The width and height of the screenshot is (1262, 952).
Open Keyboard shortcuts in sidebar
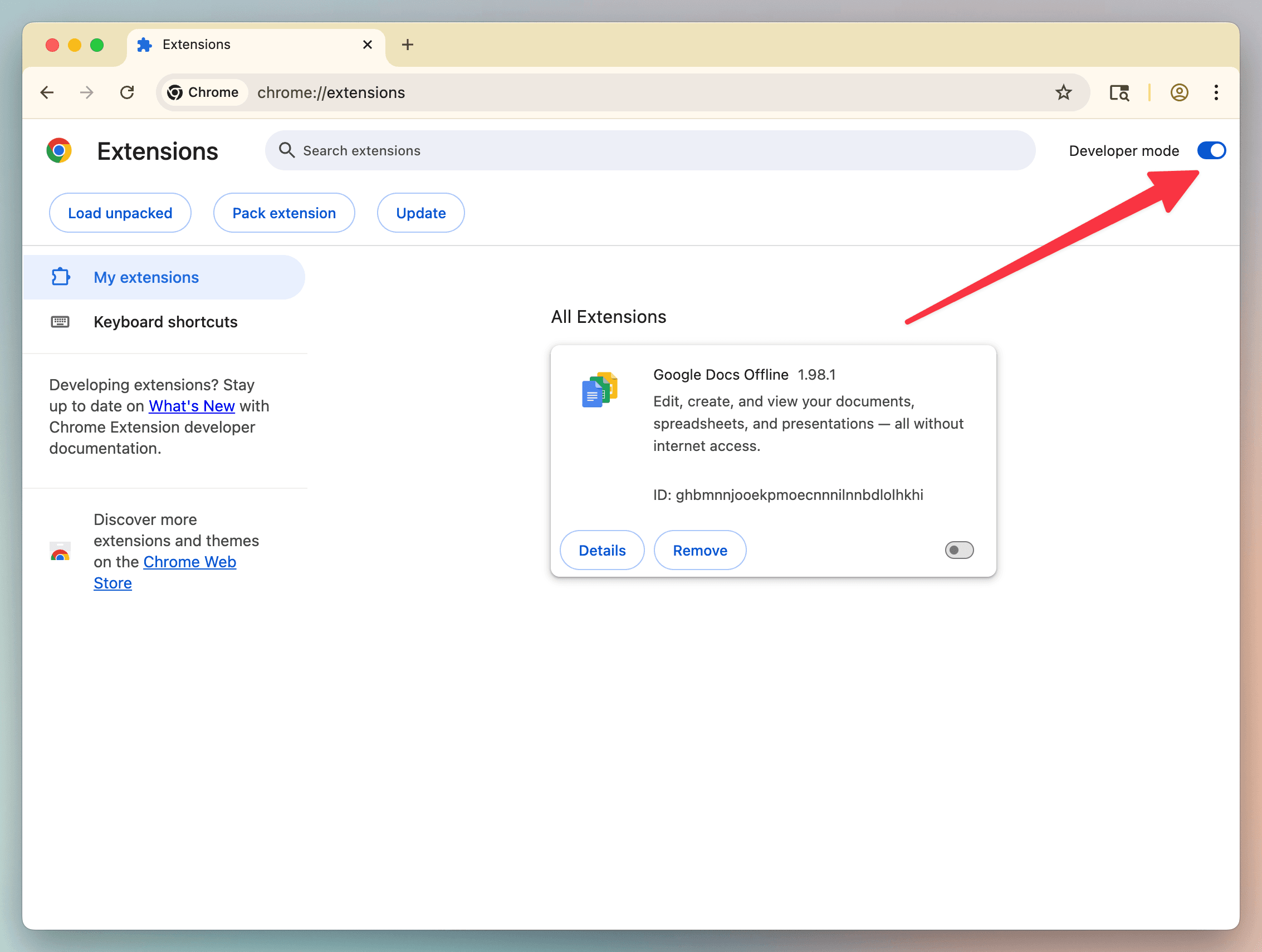point(165,322)
